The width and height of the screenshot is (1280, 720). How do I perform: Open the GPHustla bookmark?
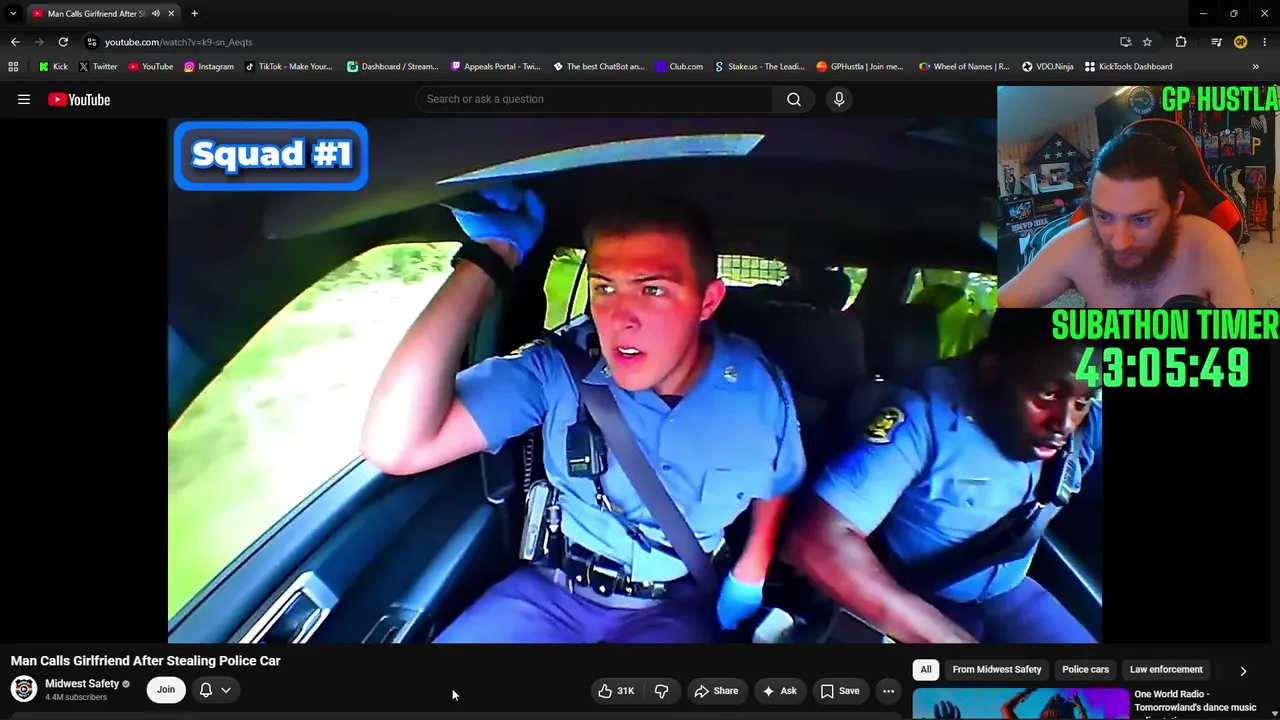pos(860,67)
